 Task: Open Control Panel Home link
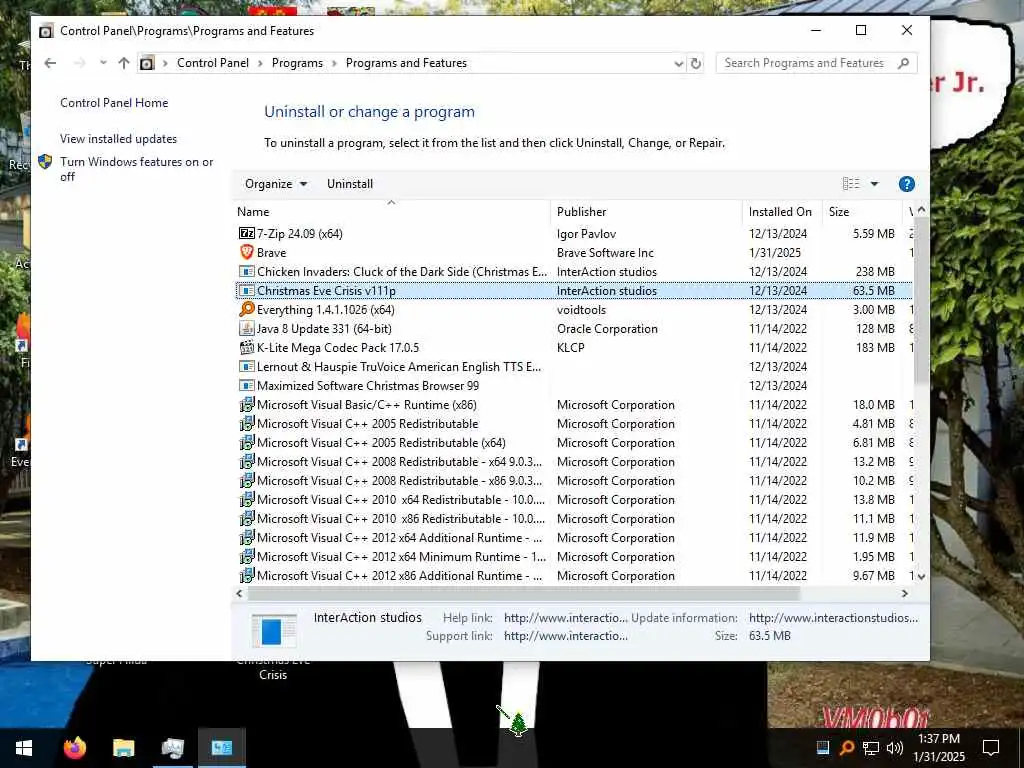pyautogui.click(x=114, y=103)
